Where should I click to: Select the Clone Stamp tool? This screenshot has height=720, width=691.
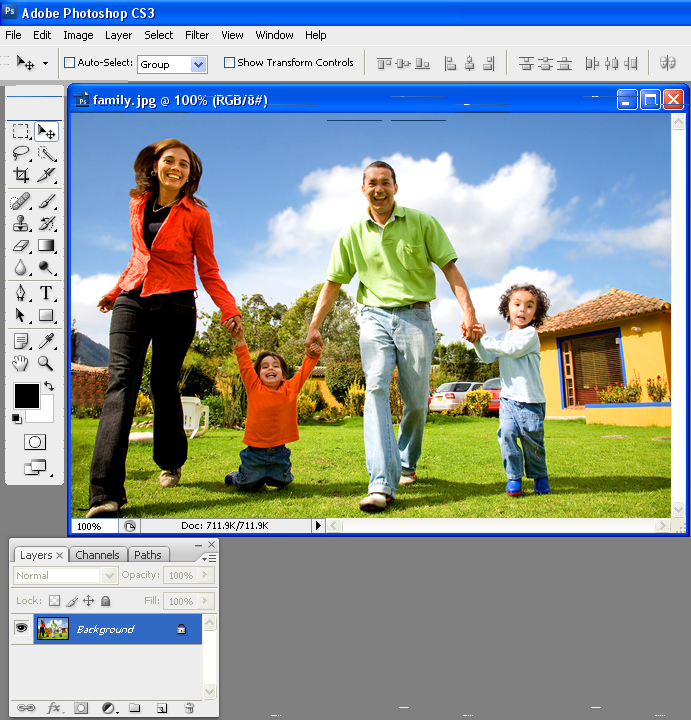click(21, 223)
